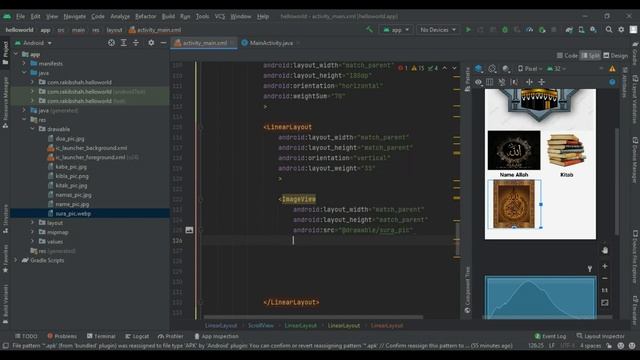The image size is (640, 360).
Task: Select the Name Allah image in preview
Action: tap(514, 151)
